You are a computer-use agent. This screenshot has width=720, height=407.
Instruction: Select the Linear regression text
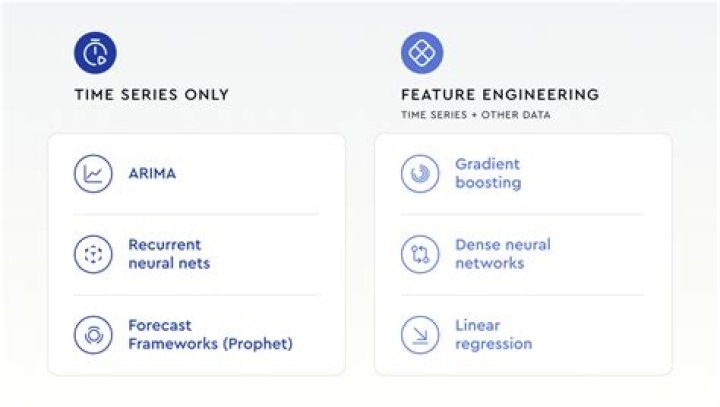493,335
